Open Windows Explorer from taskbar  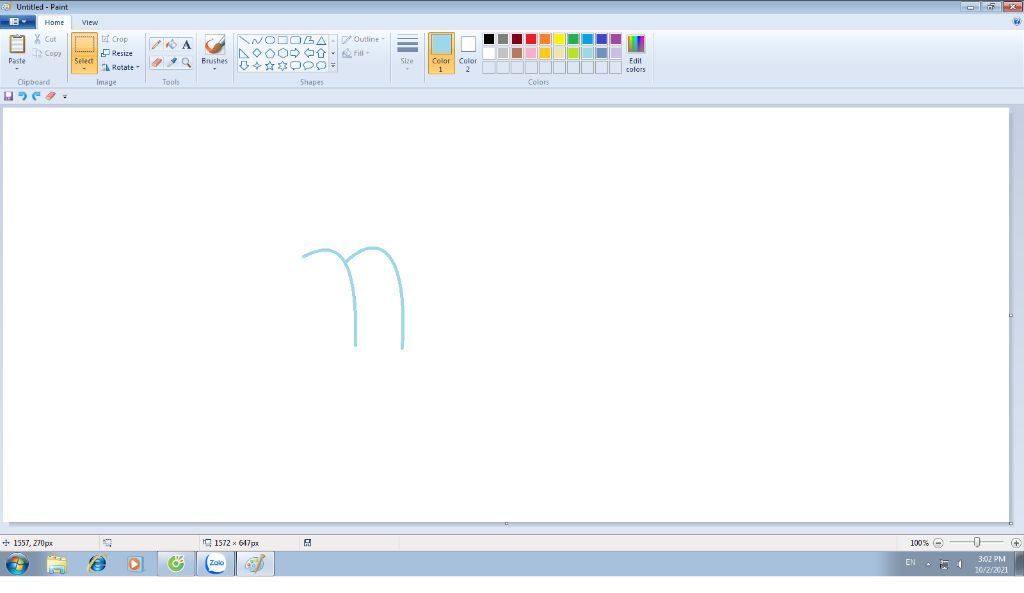click(57, 564)
